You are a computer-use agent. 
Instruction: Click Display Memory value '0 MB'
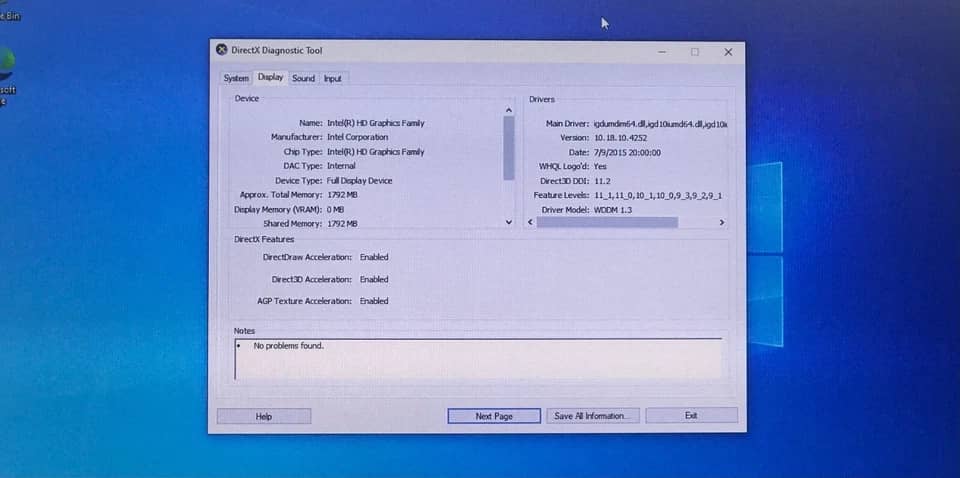336,209
